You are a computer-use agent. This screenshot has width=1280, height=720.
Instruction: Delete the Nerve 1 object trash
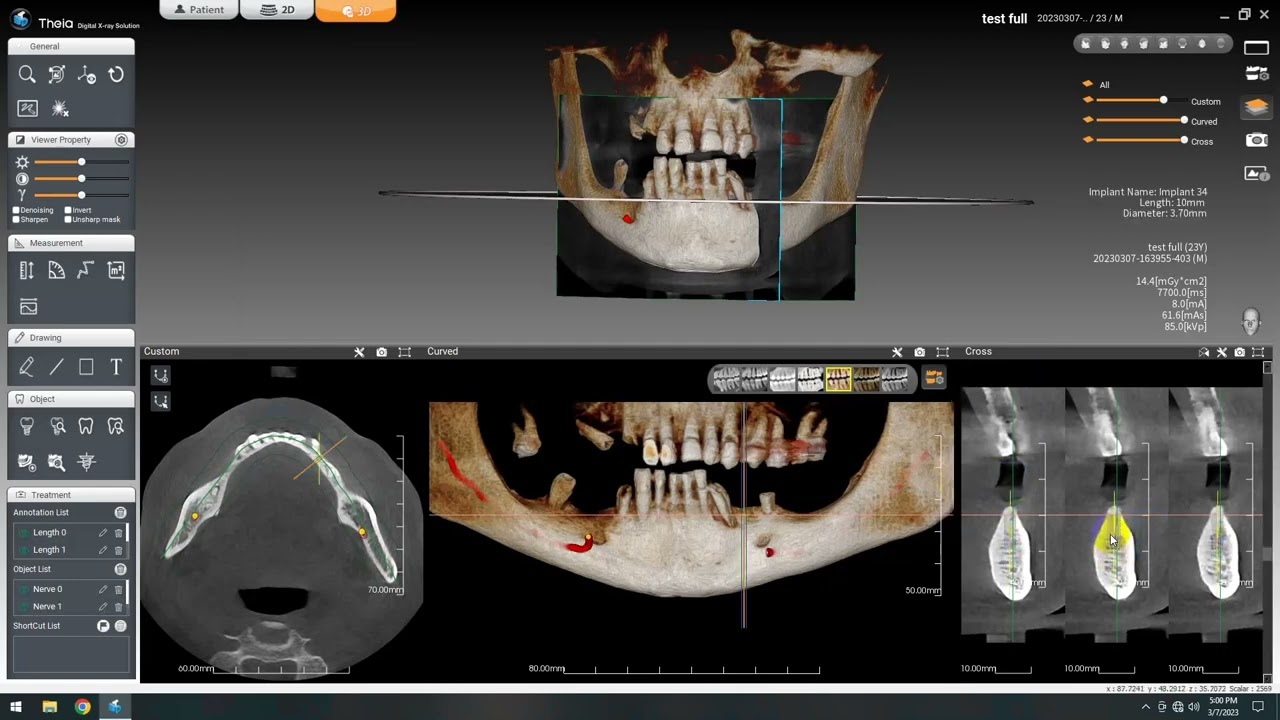[118, 607]
